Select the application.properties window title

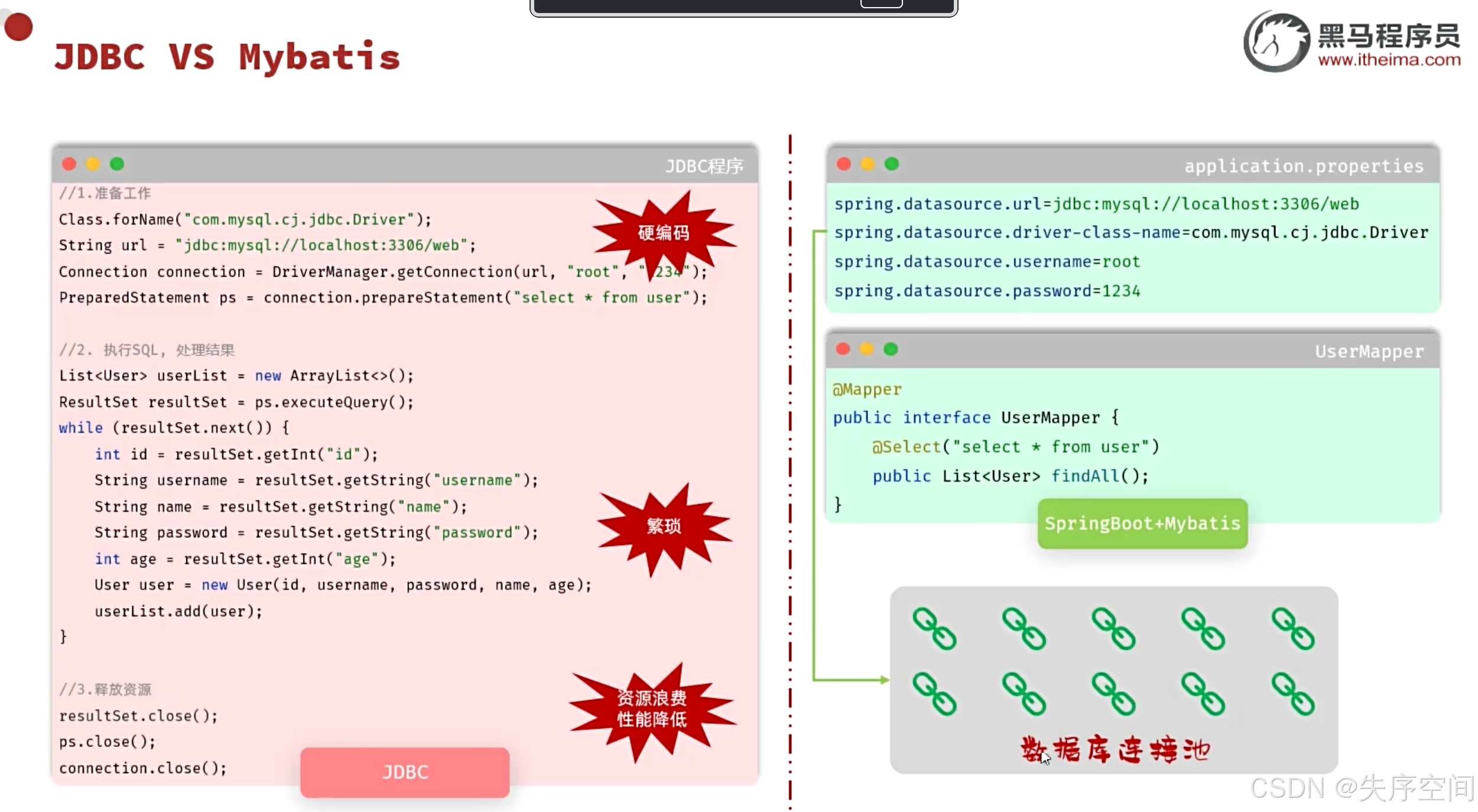[1304, 166]
